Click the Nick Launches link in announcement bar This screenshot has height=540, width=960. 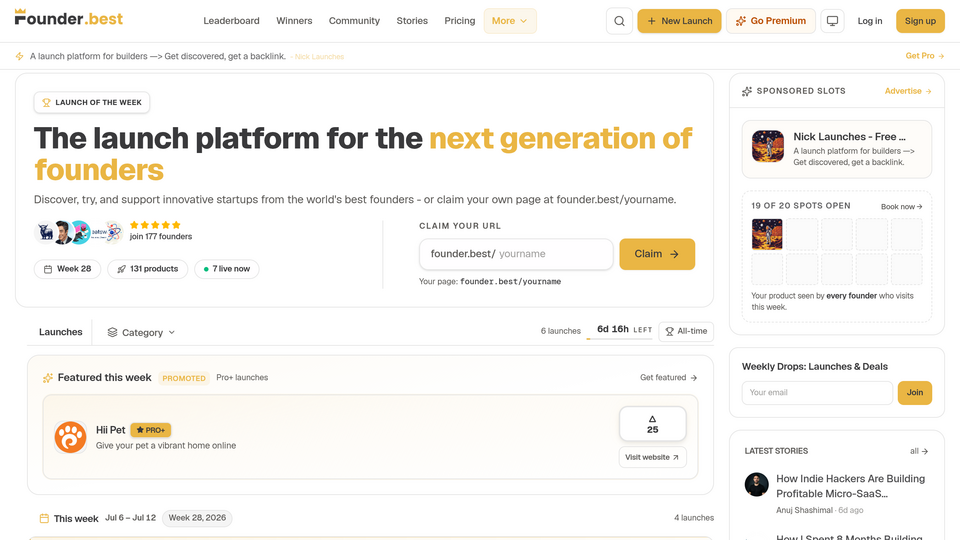tap(319, 57)
